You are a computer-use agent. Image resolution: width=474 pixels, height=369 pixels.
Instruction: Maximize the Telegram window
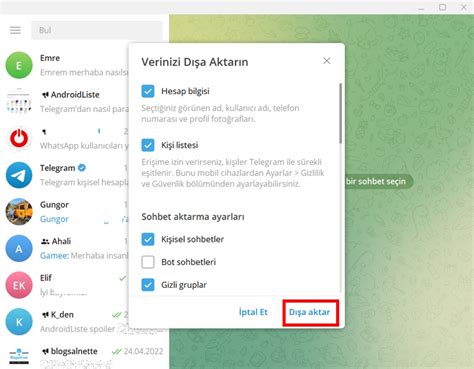(442, 7)
